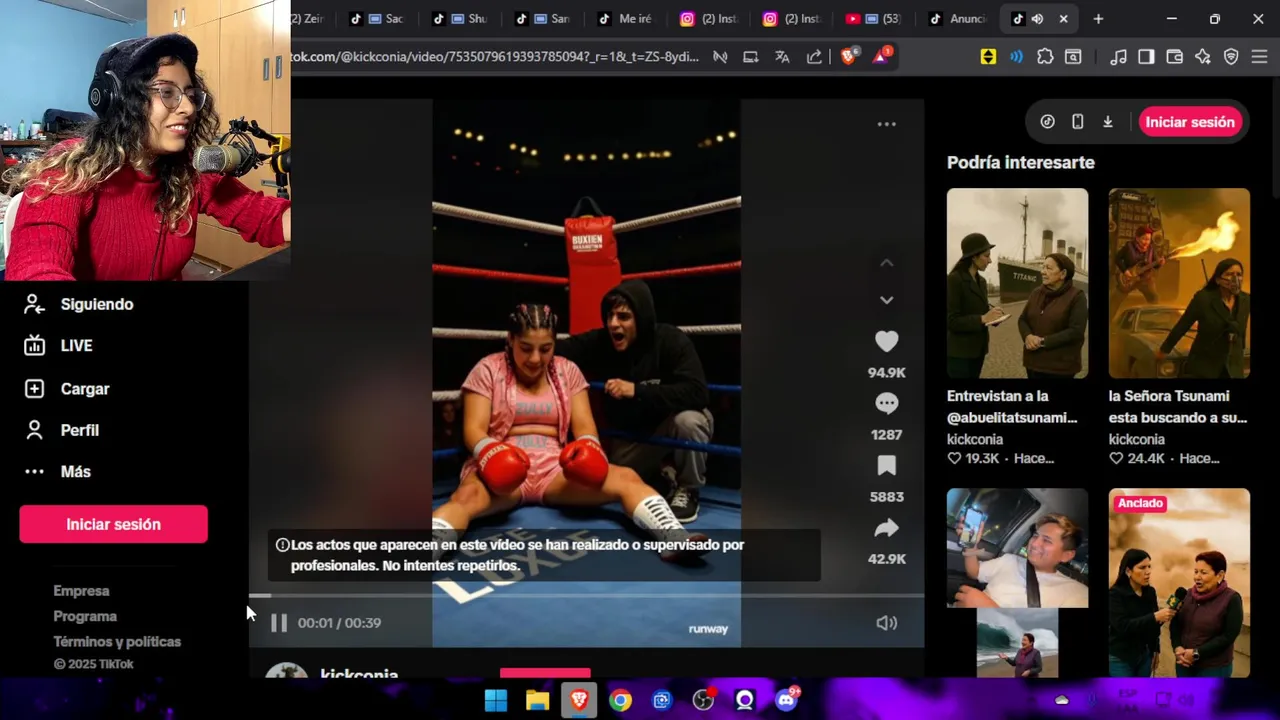Open comments via the speech bubble icon
The image size is (1280, 720).
(x=886, y=404)
